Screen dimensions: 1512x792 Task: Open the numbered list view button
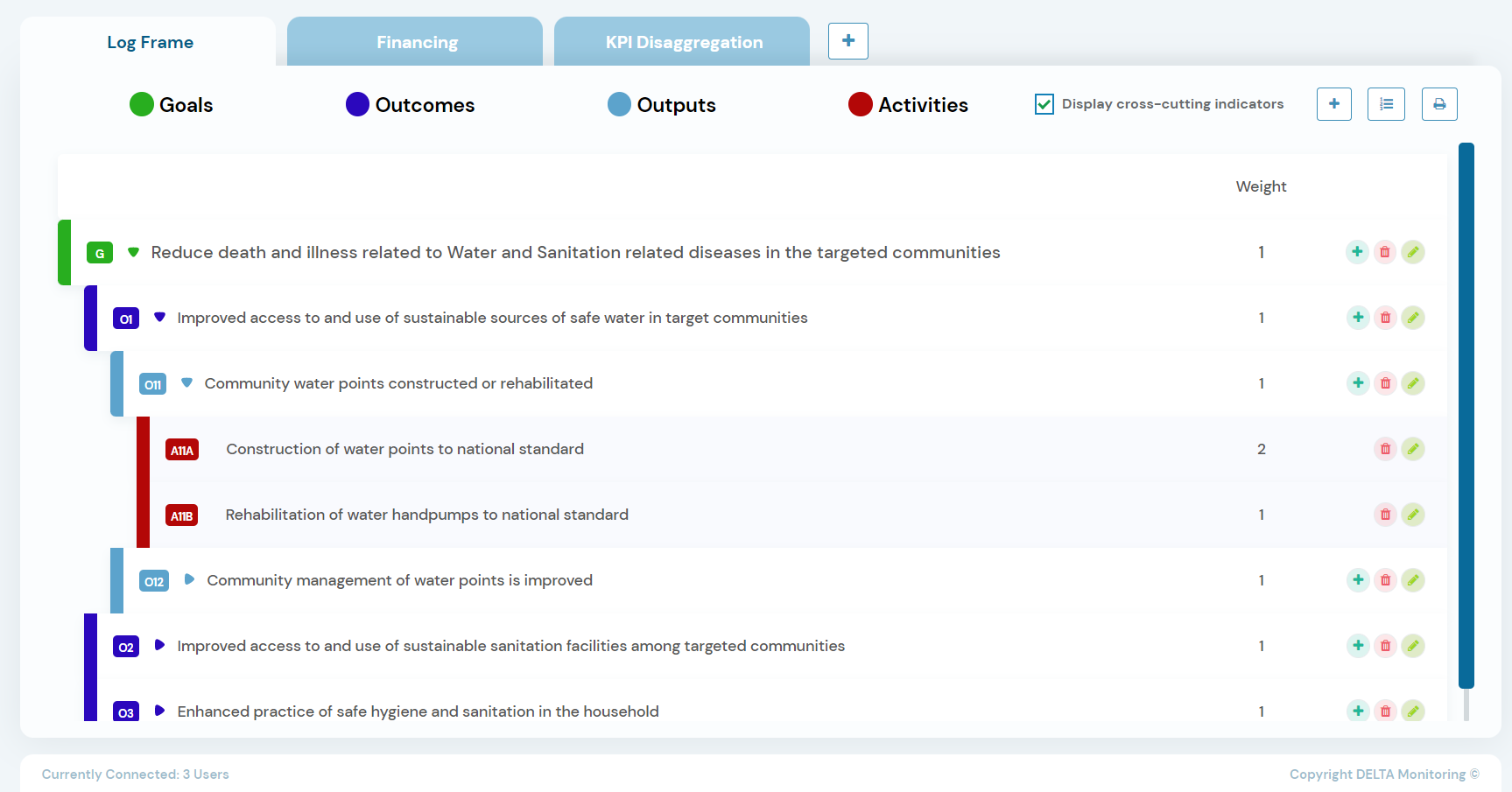1386,104
